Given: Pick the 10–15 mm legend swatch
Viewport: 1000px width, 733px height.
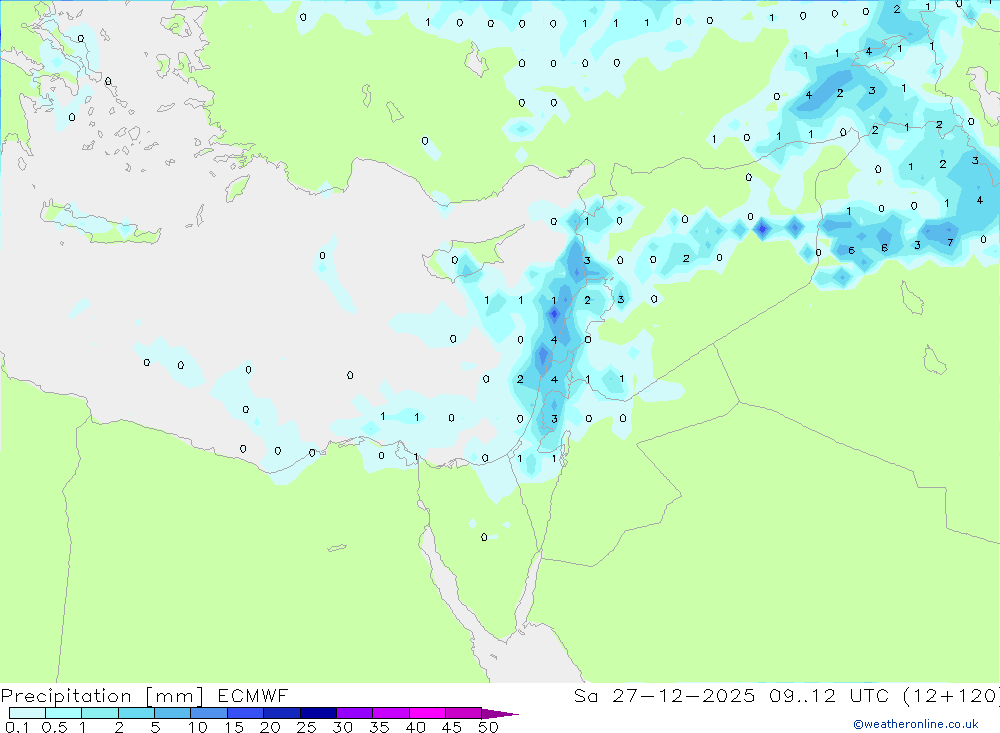Looking at the screenshot, I should [x=209, y=713].
